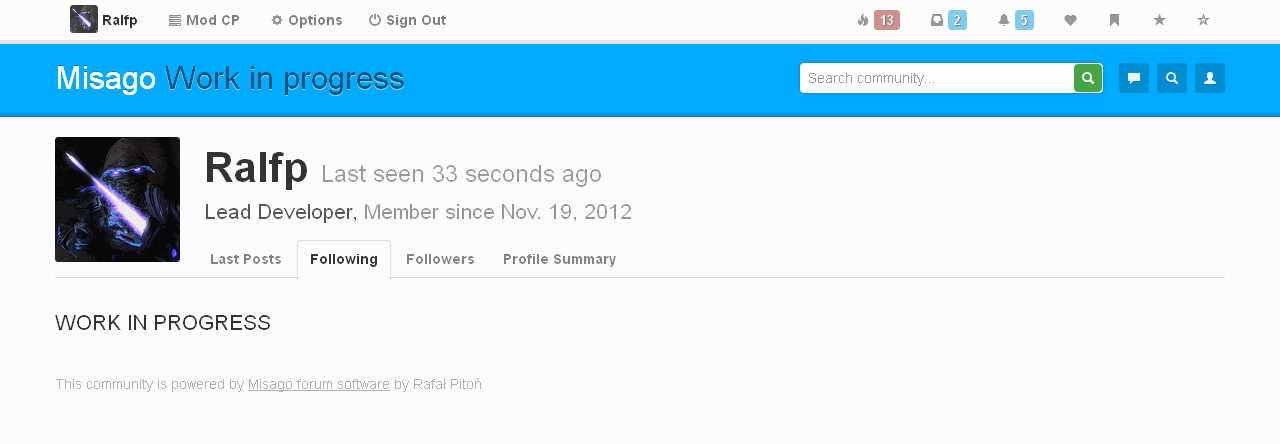Open the Profile Summary tab
This screenshot has width=1280, height=444.
[559, 259]
